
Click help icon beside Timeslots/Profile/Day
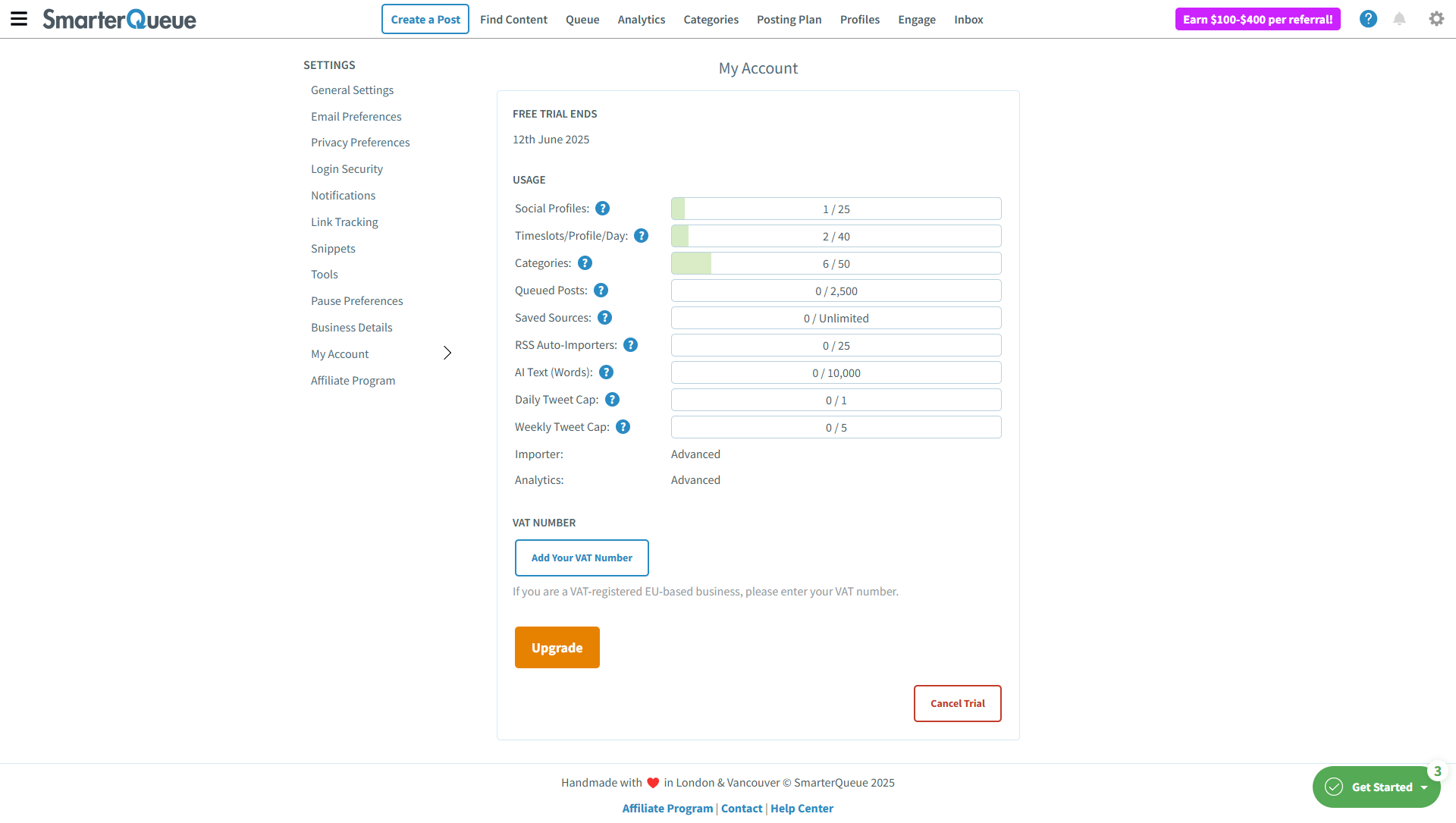[641, 236]
